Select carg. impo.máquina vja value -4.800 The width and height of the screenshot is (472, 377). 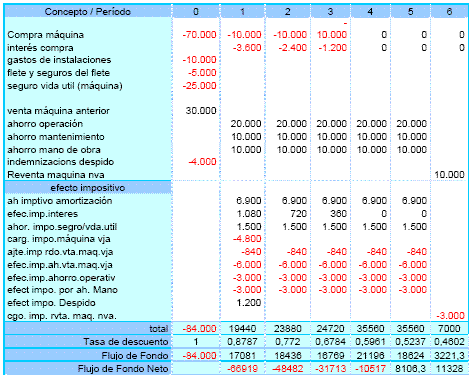point(247,239)
